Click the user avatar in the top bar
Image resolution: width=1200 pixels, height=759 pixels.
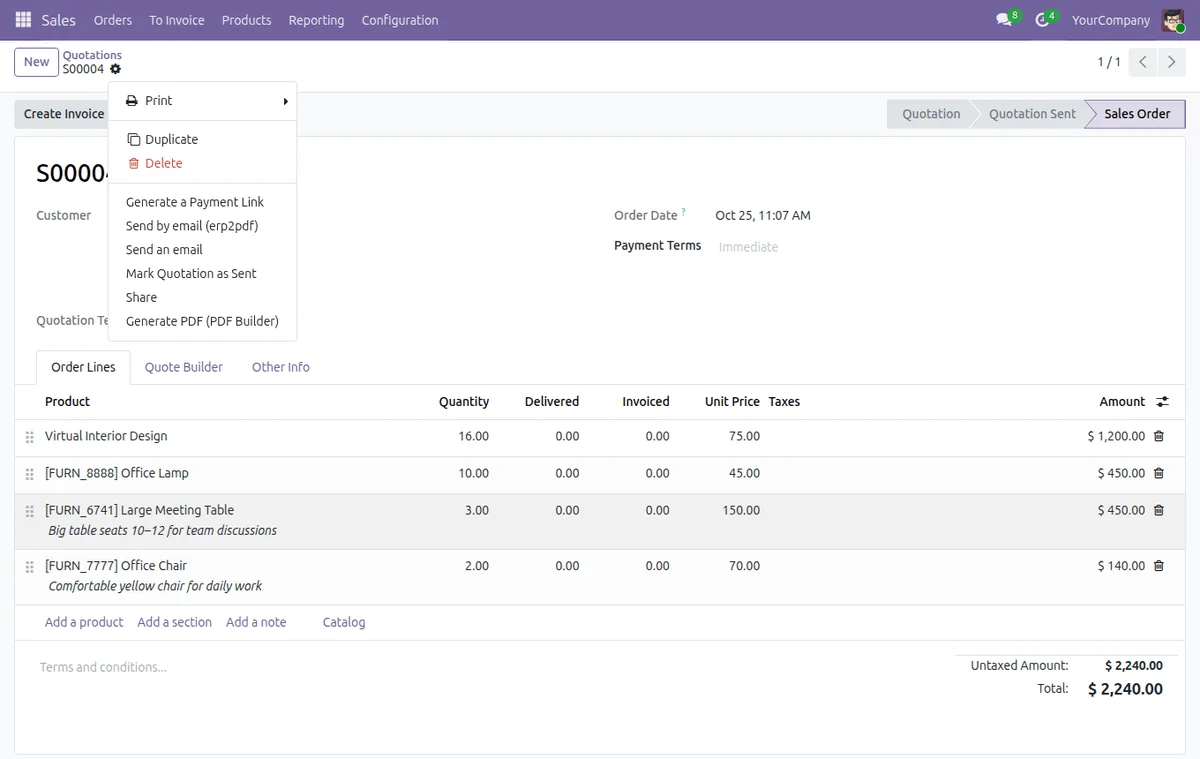1172,20
